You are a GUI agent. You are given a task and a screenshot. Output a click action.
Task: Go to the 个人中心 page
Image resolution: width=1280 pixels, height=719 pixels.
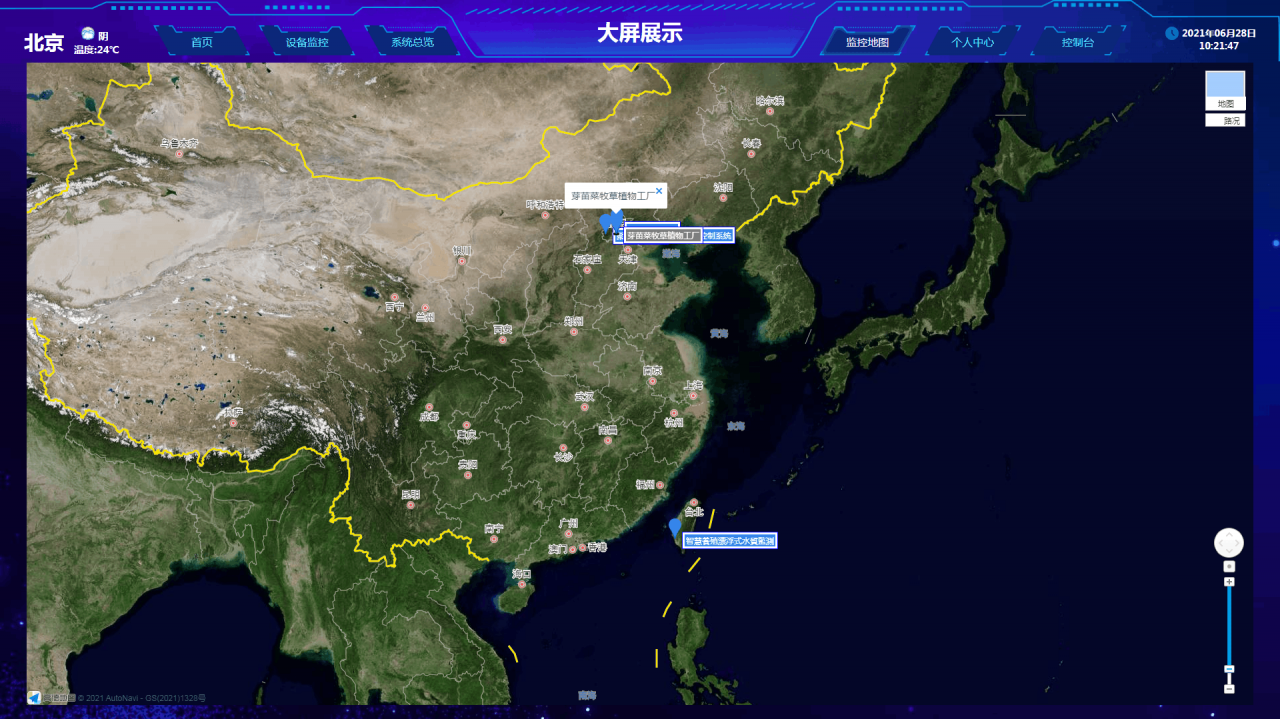coord(972,42)
